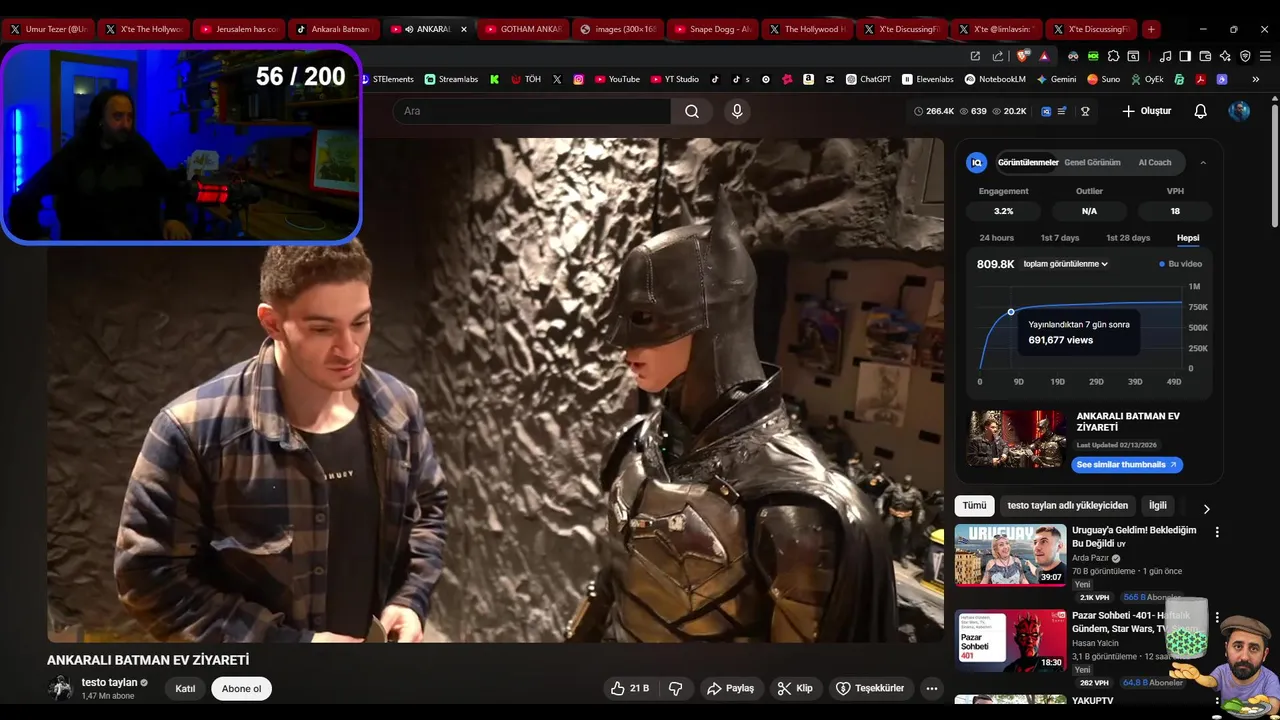Image resolution: width=1280 pixels, height=720 pixels.
Task: Select 24 hours range
Action: 996,238
